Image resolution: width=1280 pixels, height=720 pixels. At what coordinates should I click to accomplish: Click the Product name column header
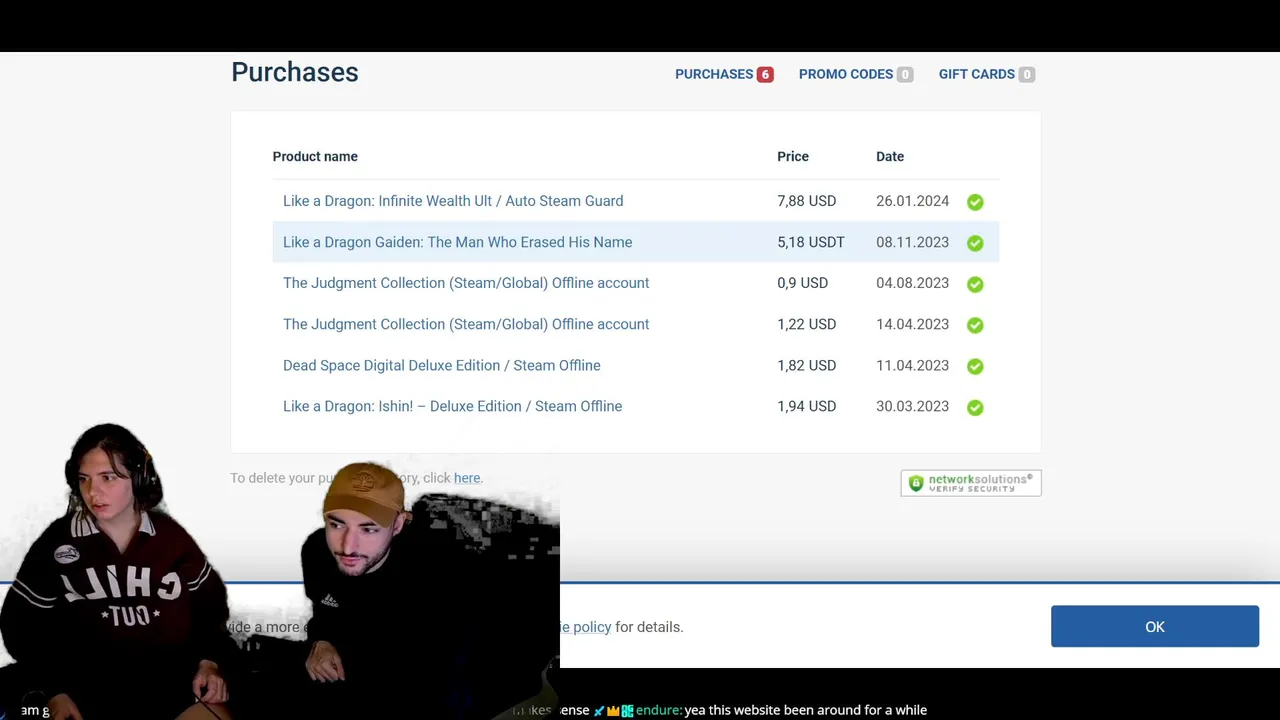[315, 156]
